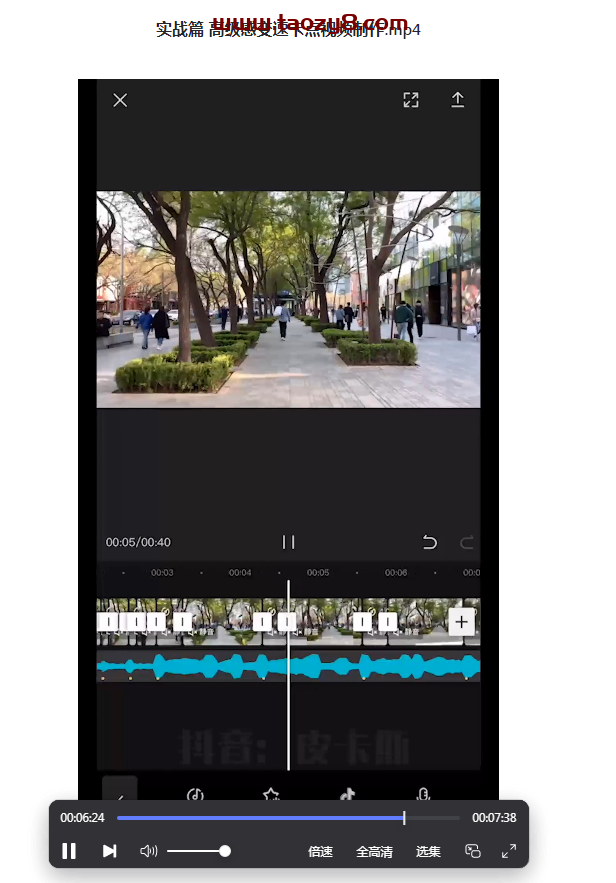This screenshot has height=883, width=616.
Task: Click the fullscreen preview icon in editor
Action: [x=411, y=100]
